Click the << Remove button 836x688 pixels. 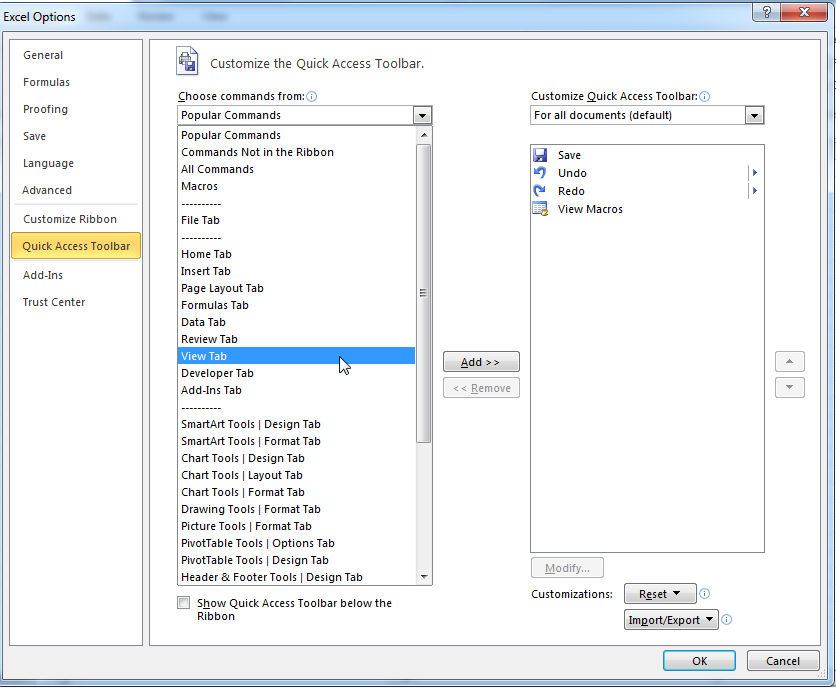coord(481,388)
